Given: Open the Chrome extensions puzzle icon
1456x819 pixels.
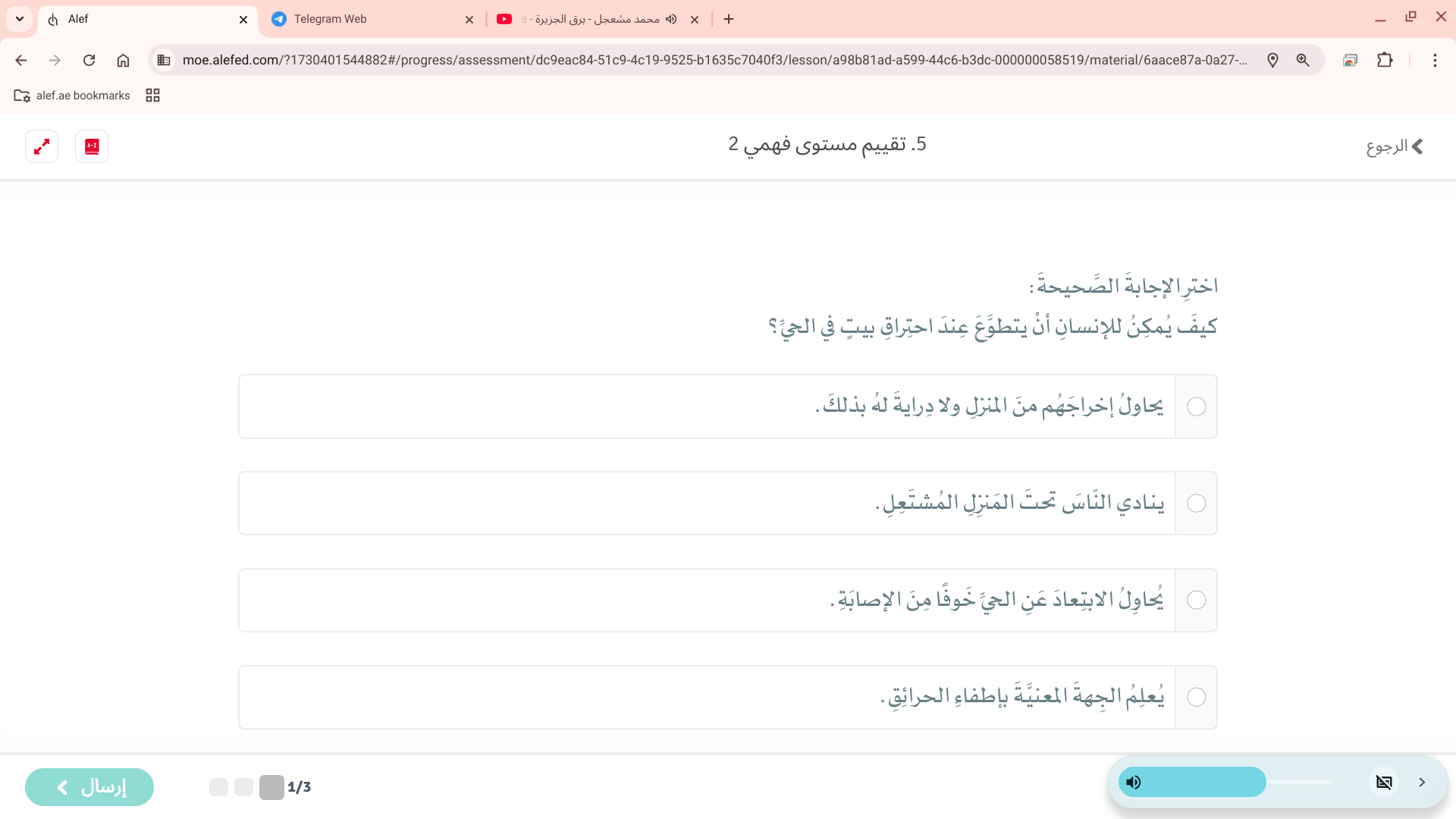Looking at the screenshot, I should 1385,61.
